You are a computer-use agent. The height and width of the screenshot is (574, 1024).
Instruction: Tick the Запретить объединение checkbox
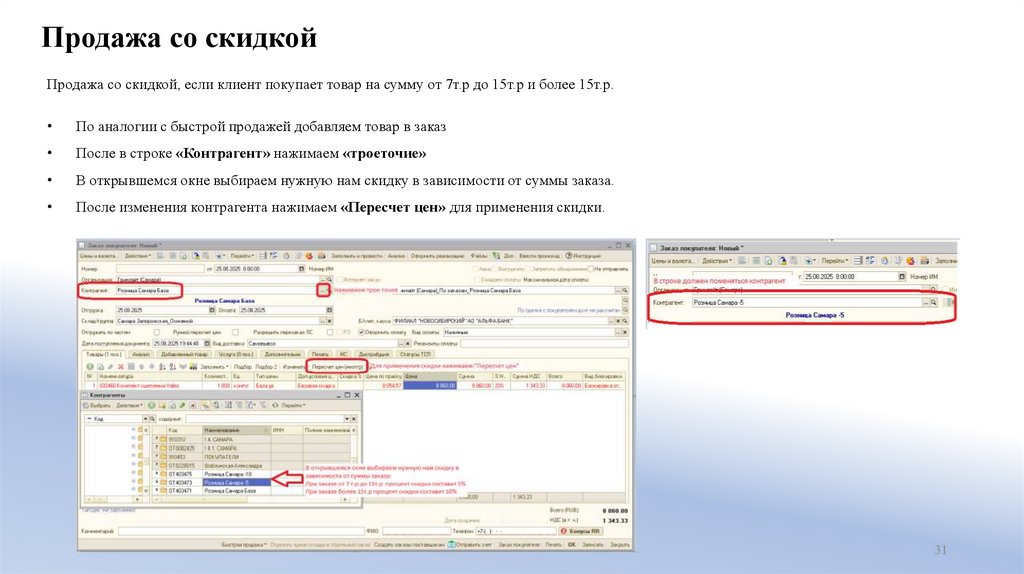coord(527,269)
